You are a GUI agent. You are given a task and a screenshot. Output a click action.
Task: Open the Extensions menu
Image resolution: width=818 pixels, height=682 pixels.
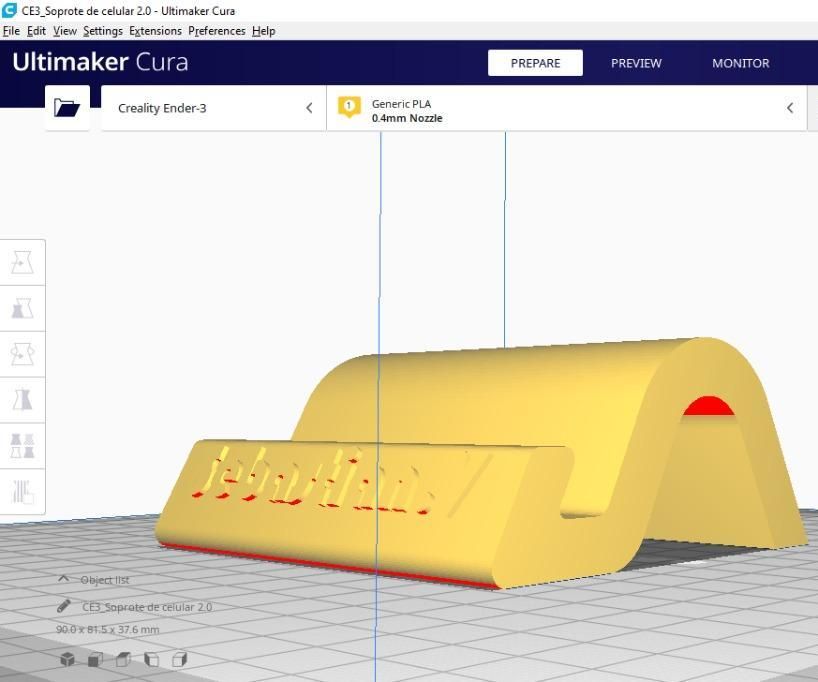click(x=155, y=31)
